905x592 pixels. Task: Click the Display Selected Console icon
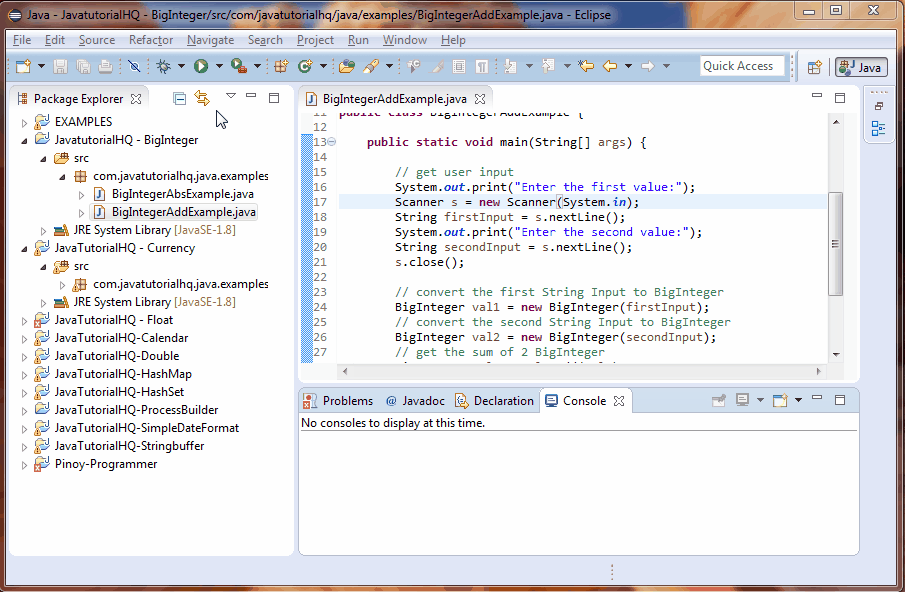coord(742,400)
